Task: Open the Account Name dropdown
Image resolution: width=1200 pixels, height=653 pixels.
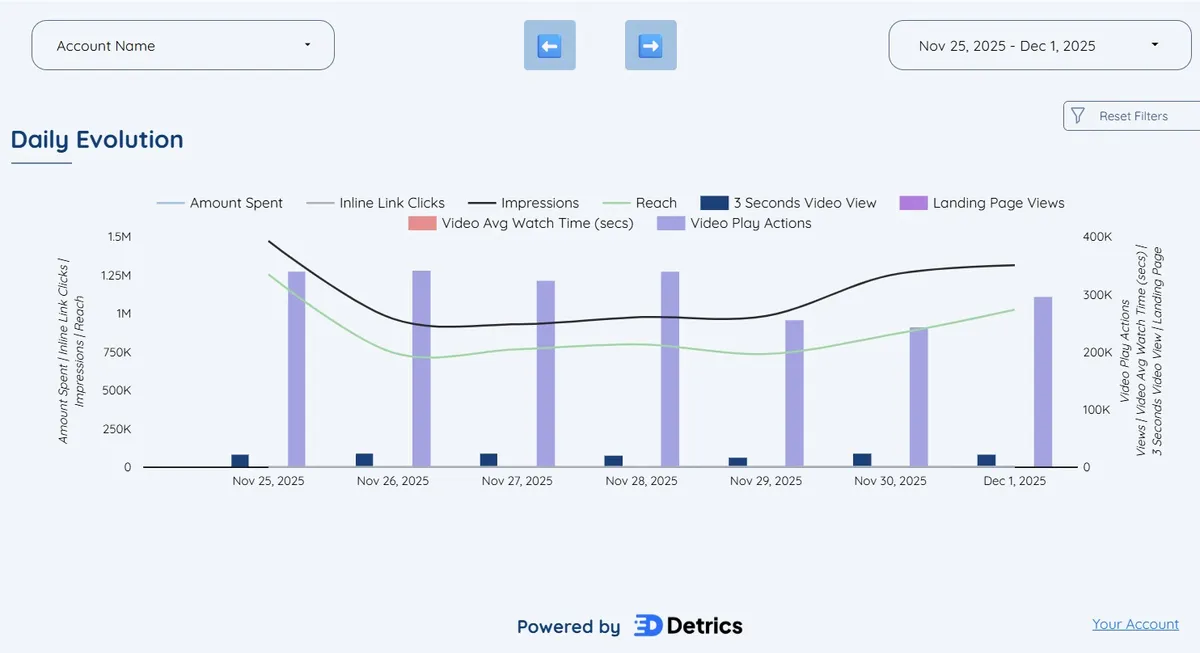Action: (x=182, y=44)
